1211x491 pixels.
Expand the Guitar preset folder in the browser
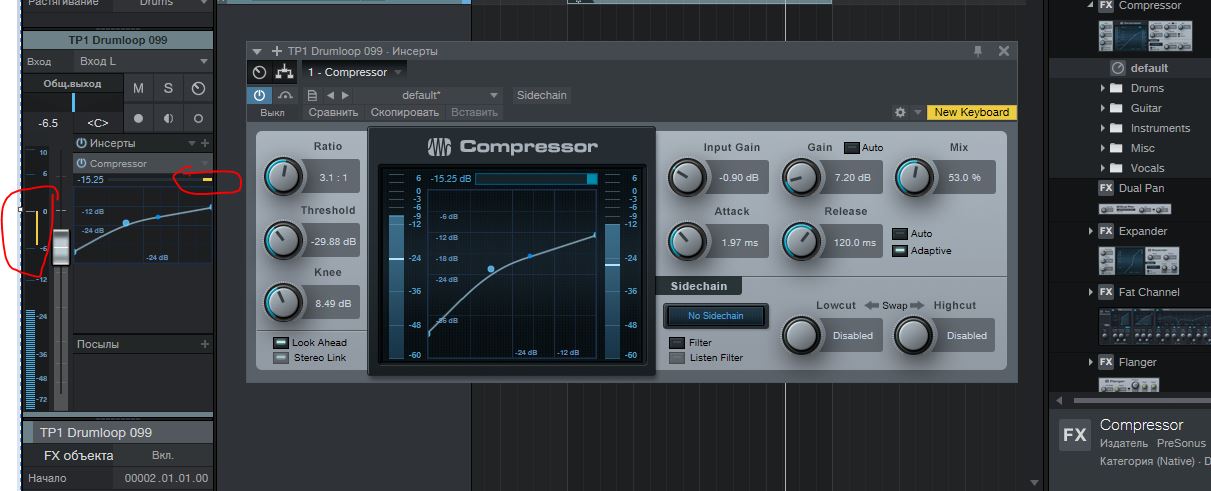1104,108
